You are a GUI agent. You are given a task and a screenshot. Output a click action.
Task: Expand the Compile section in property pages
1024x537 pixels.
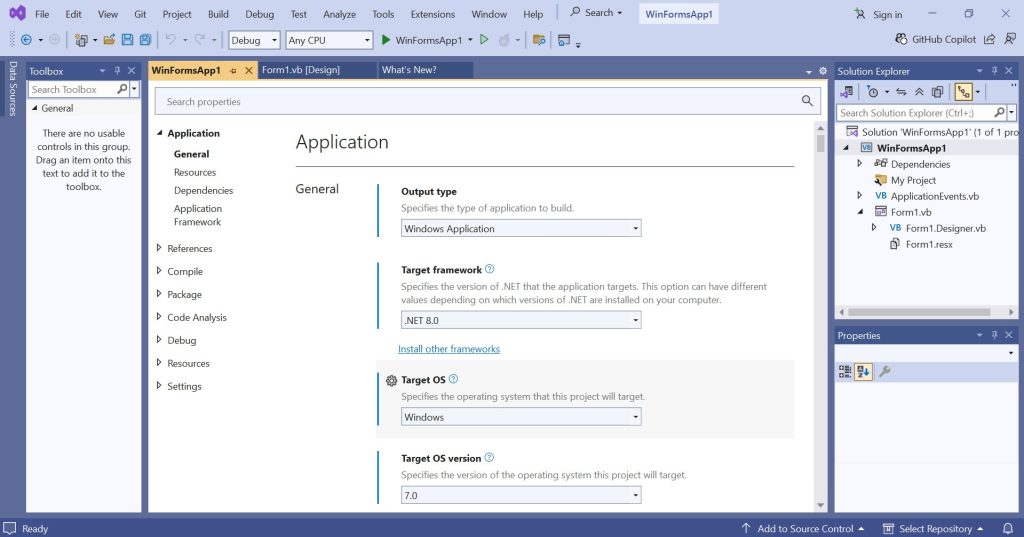click(x=159, y=270)
